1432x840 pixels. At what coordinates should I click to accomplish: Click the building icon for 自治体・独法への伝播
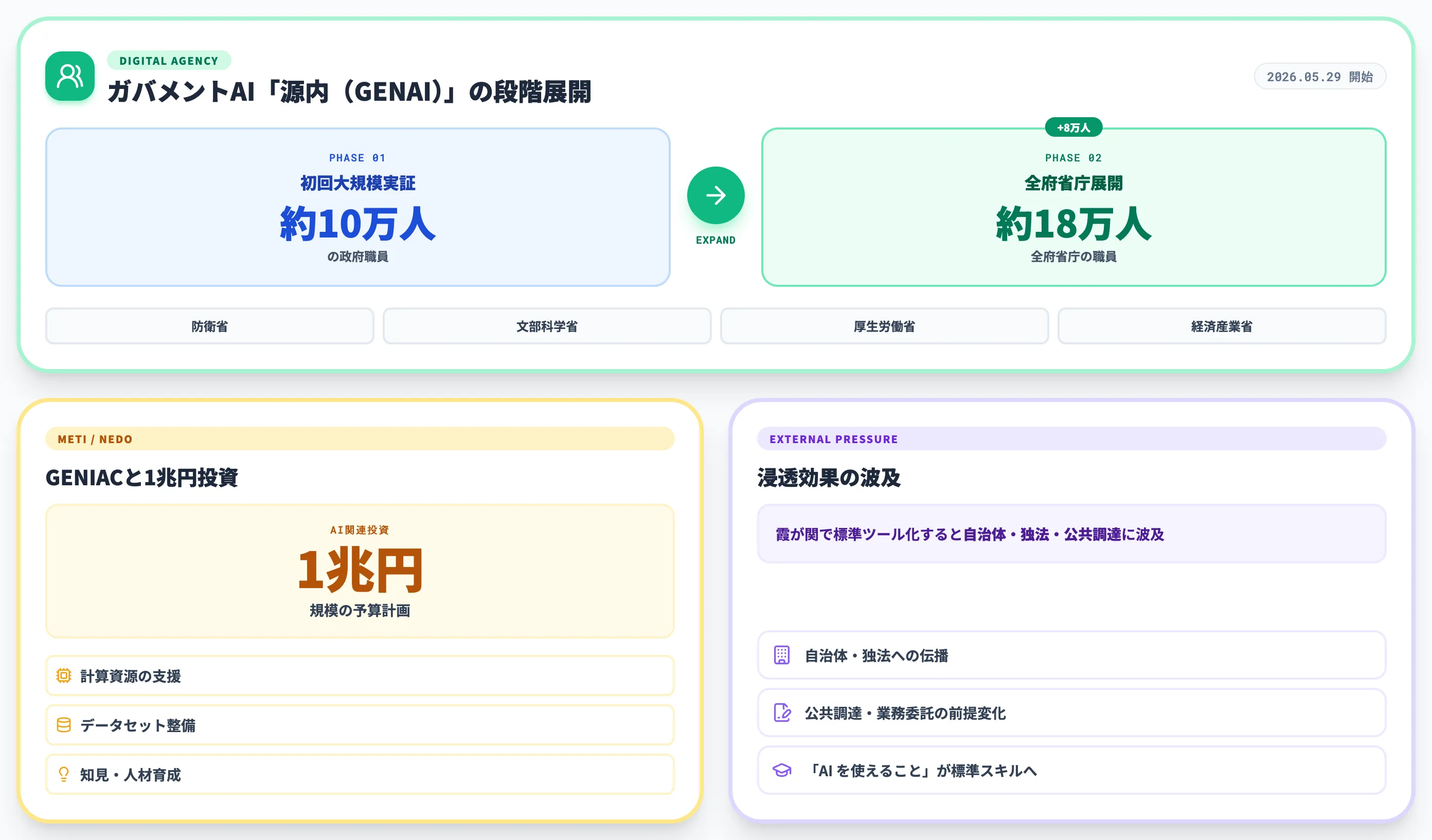[782, 655]
